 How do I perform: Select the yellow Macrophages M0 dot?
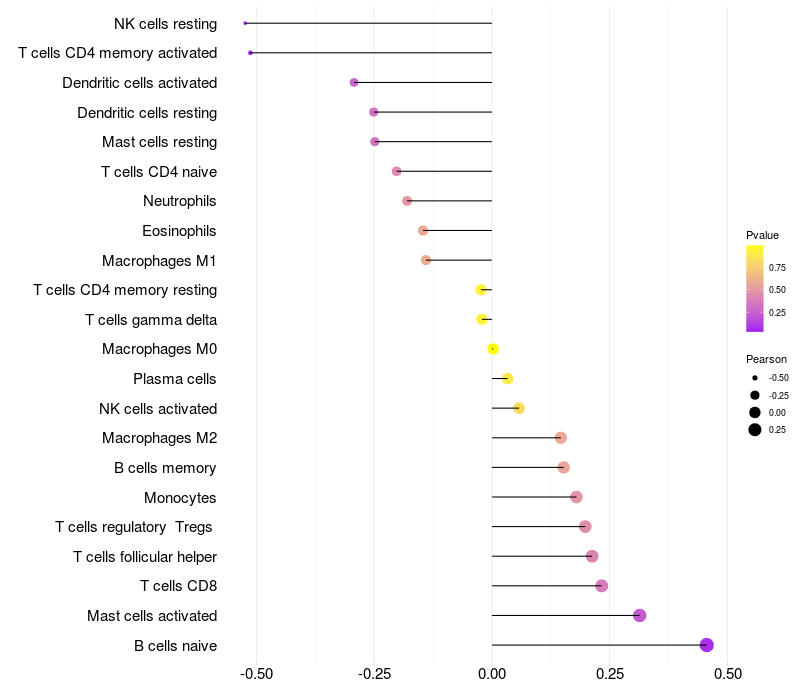pos(493,349)
